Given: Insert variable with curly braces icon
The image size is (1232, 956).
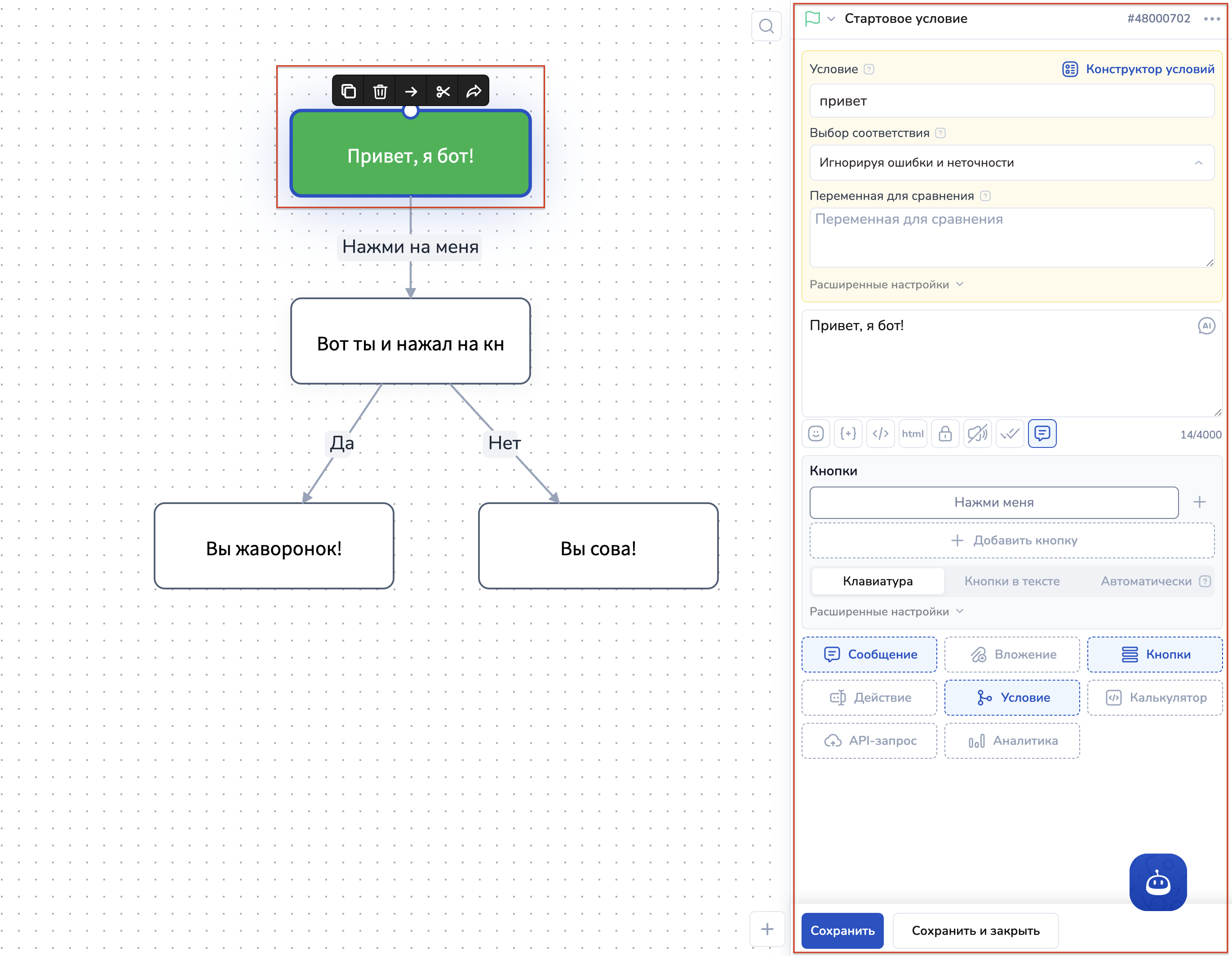Looking at the screenshot, I should [848, 433].
